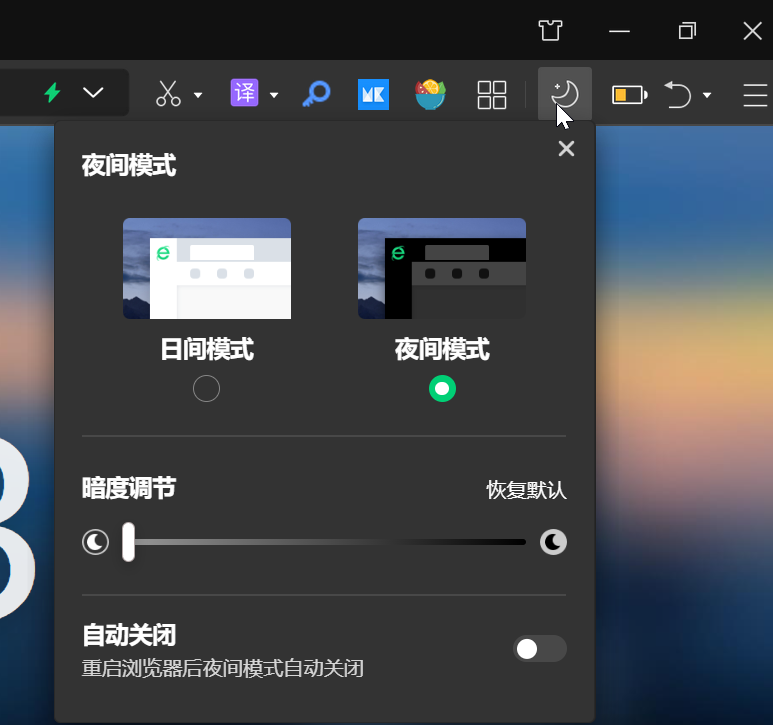Click the day mode preview thumbnail
This screenshot has height=725, width=773.
(207, 269)
